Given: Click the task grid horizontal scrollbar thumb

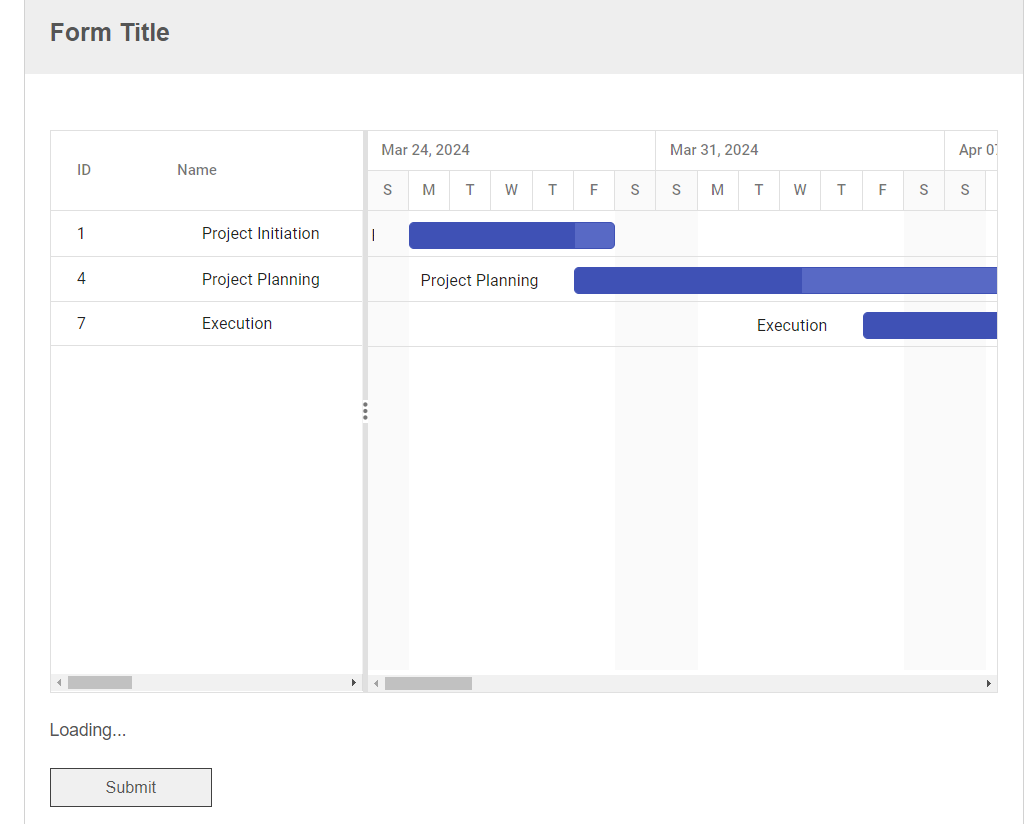Looking at the screenshot, I should (x=100, y=683).
